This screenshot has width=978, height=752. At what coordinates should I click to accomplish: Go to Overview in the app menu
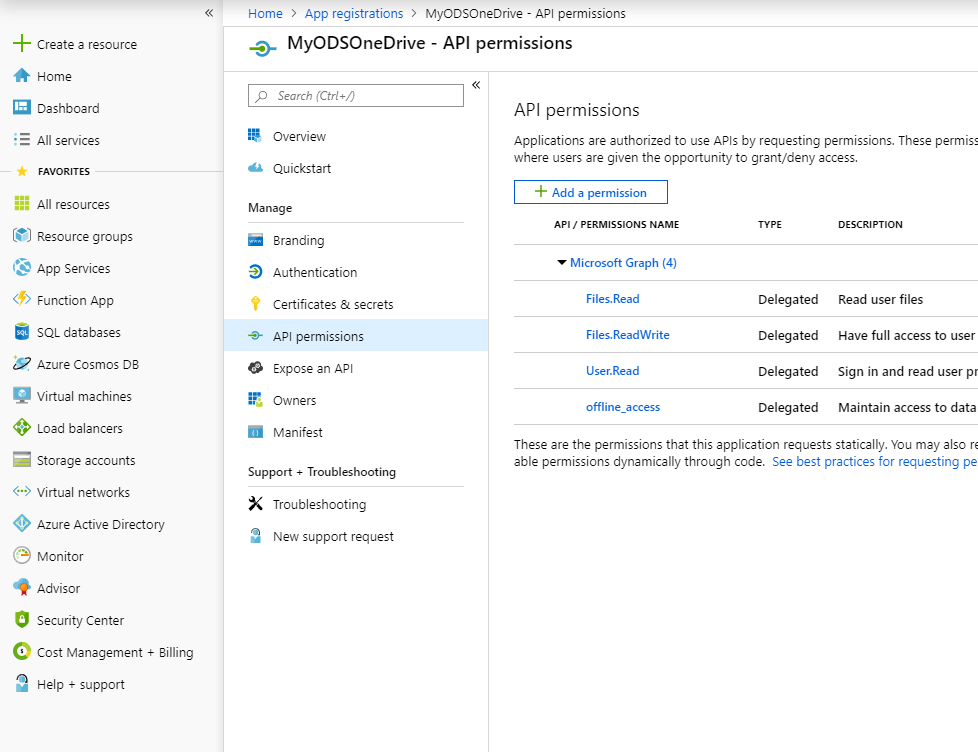(299, 136)
